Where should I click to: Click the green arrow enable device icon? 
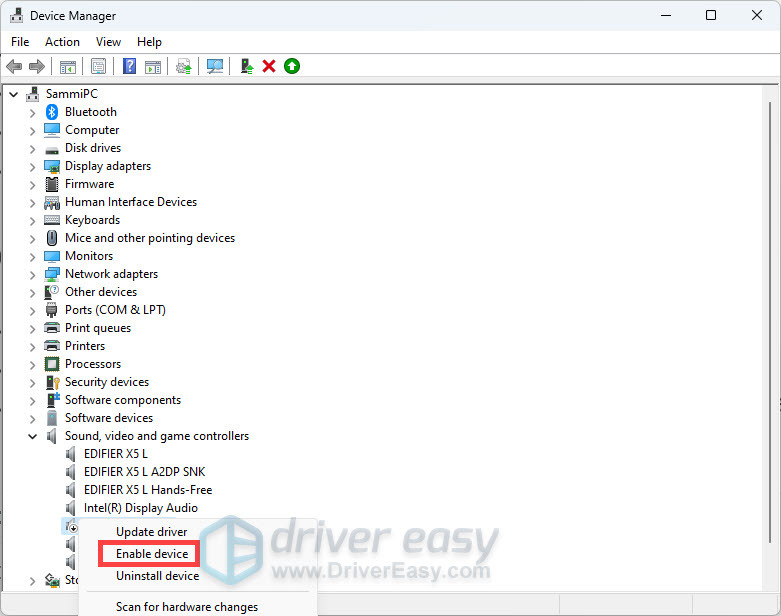pos(291,66)
